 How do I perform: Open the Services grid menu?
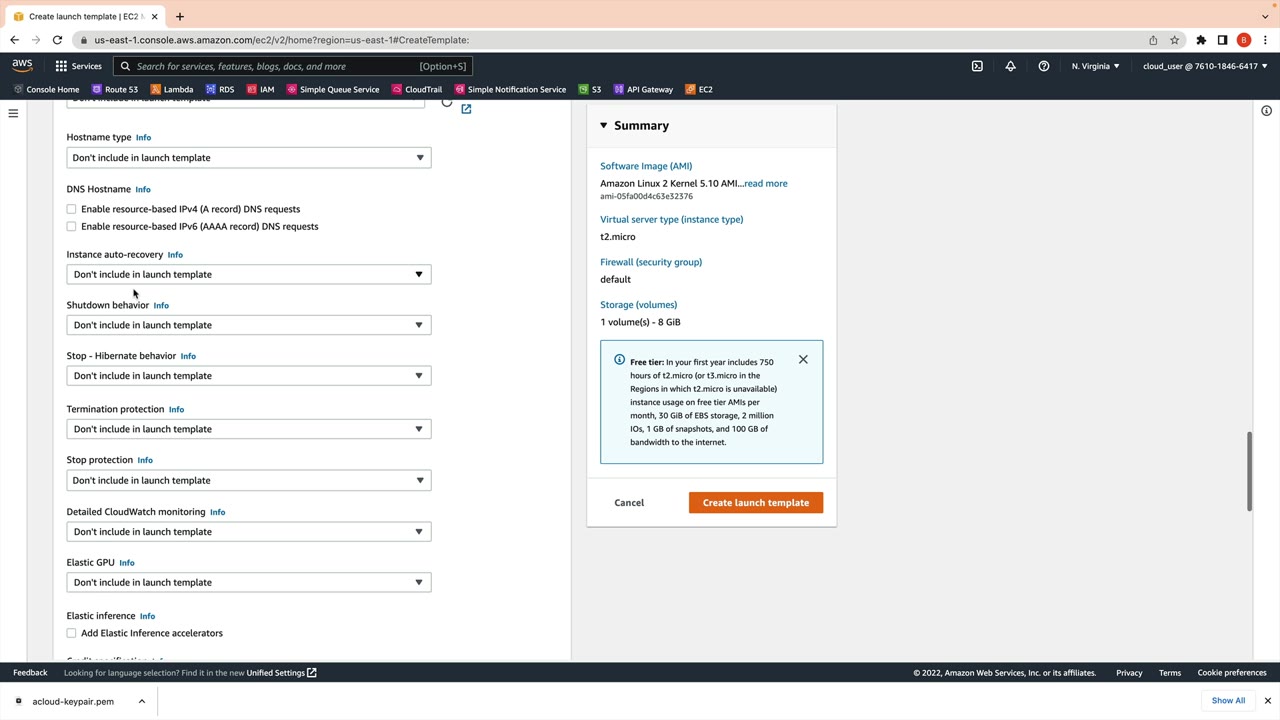(x=78, y=66)
